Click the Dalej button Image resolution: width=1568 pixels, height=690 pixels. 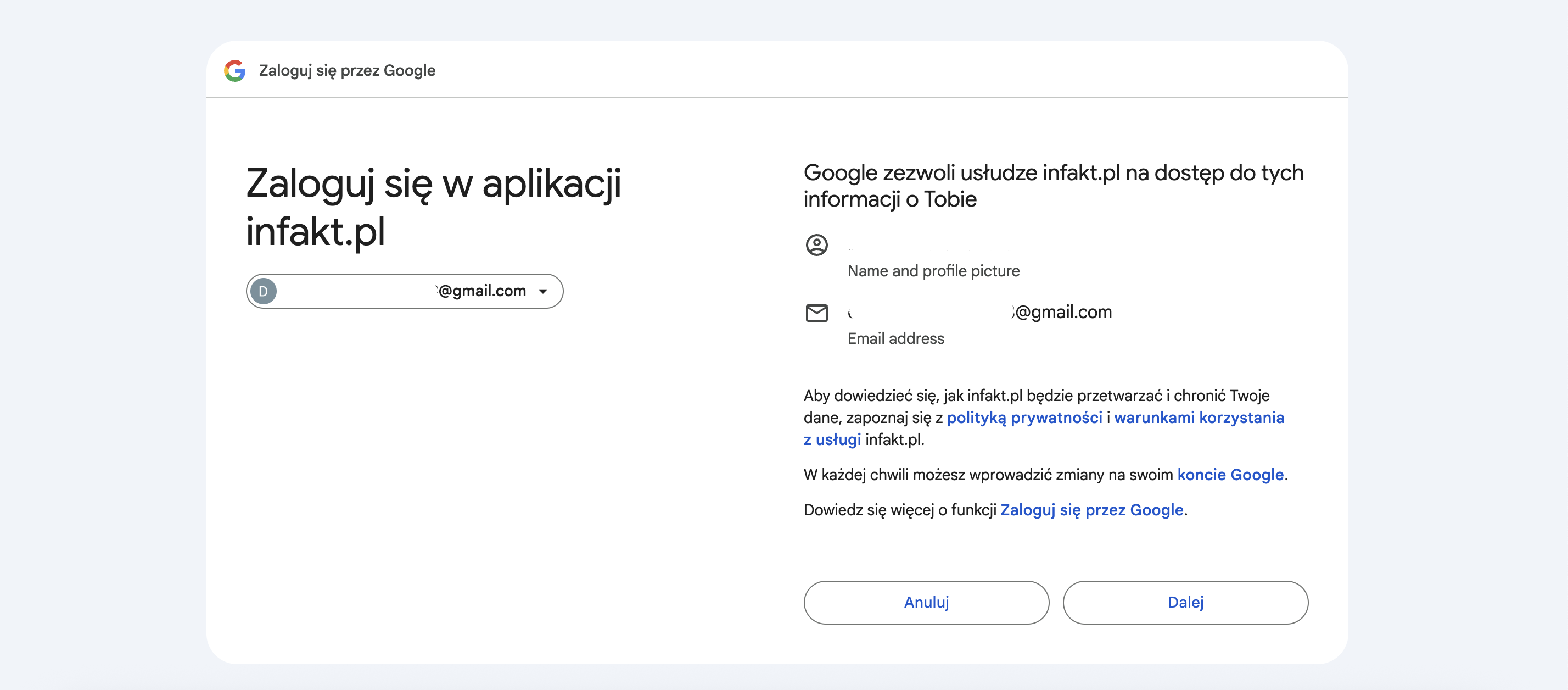coord(1185,602)
